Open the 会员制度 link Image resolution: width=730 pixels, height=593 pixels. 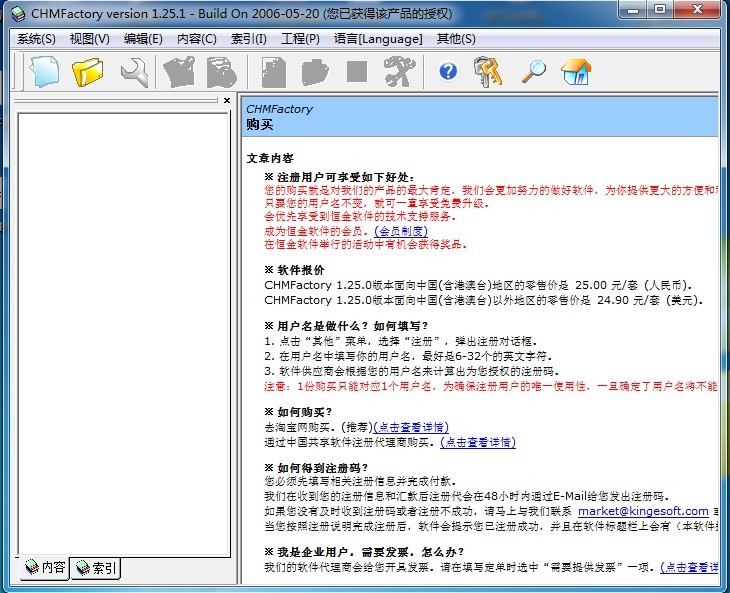(400, 230)
